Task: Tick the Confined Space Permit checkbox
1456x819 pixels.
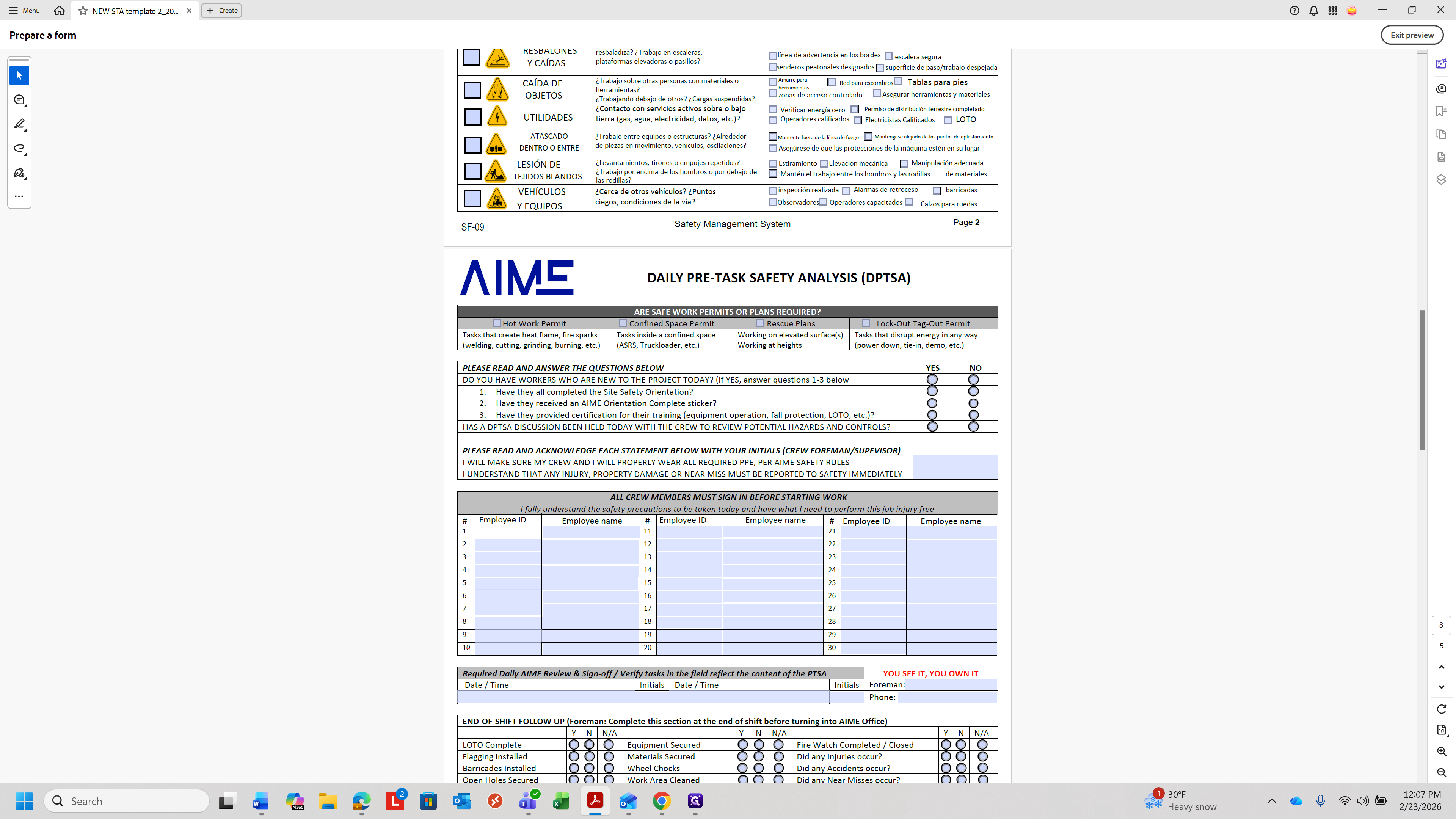Action: click(623, 323)
